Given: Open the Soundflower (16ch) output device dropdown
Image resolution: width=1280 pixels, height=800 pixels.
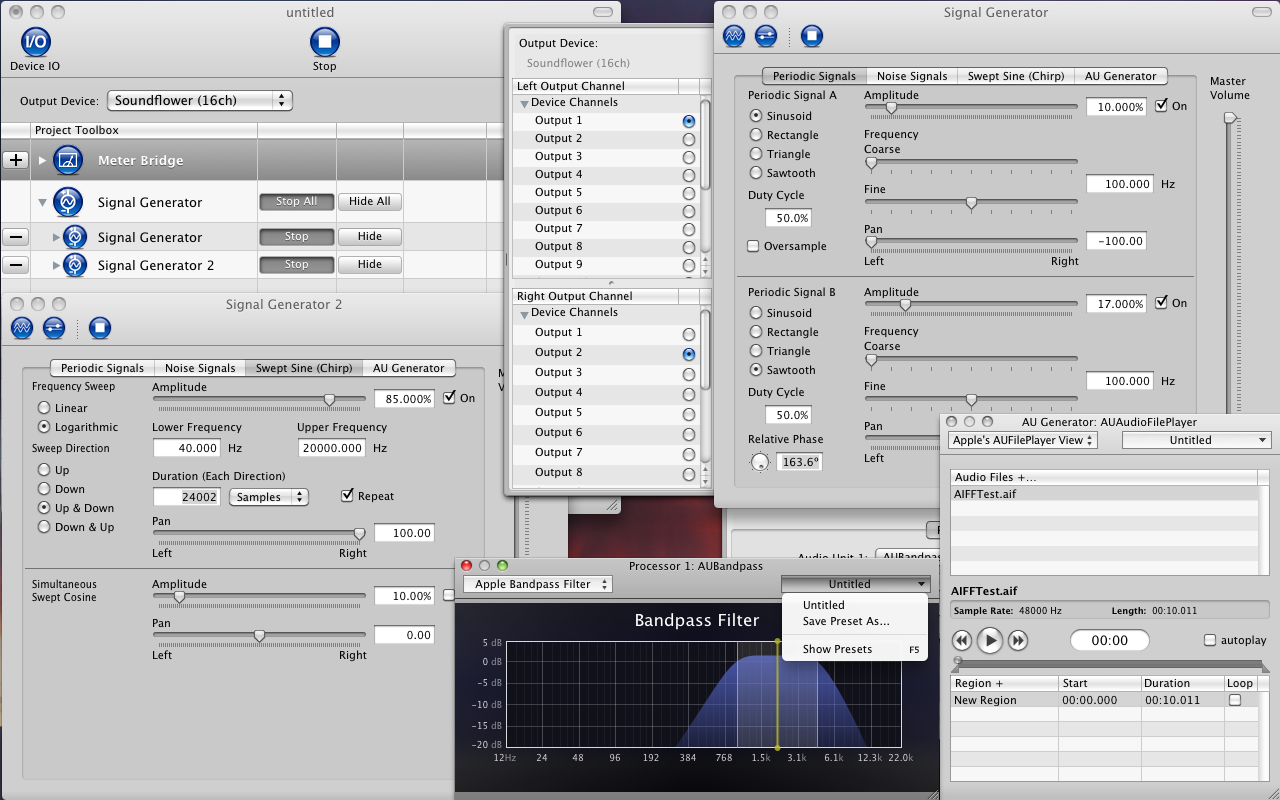Looking at the screenshot, I should [199, 100].
